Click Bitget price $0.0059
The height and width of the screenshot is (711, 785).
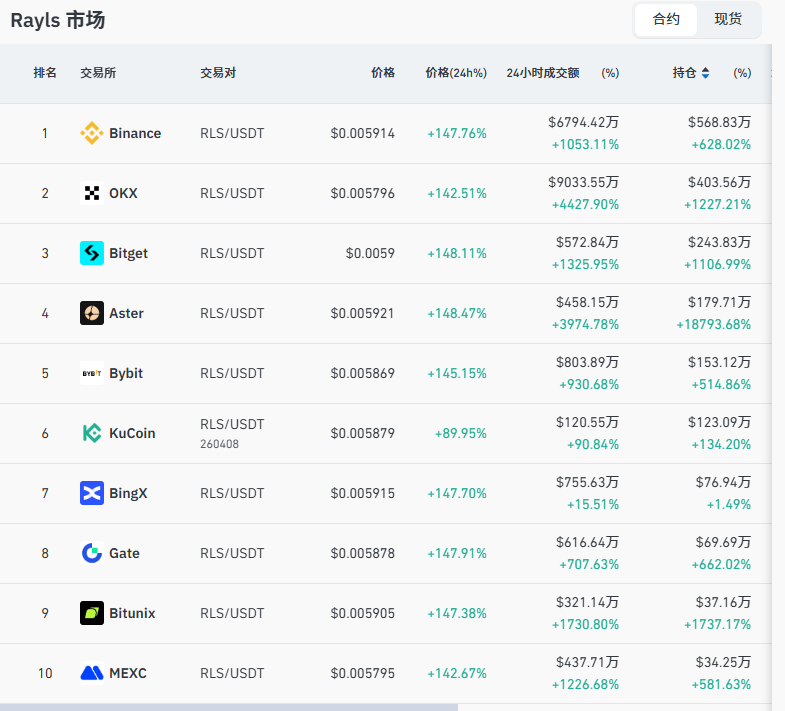[x=370, y=253]
